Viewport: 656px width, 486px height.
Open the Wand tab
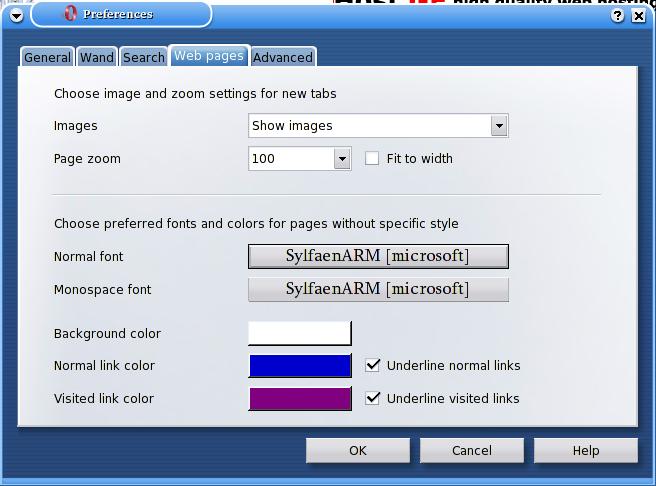click(97, 57)
